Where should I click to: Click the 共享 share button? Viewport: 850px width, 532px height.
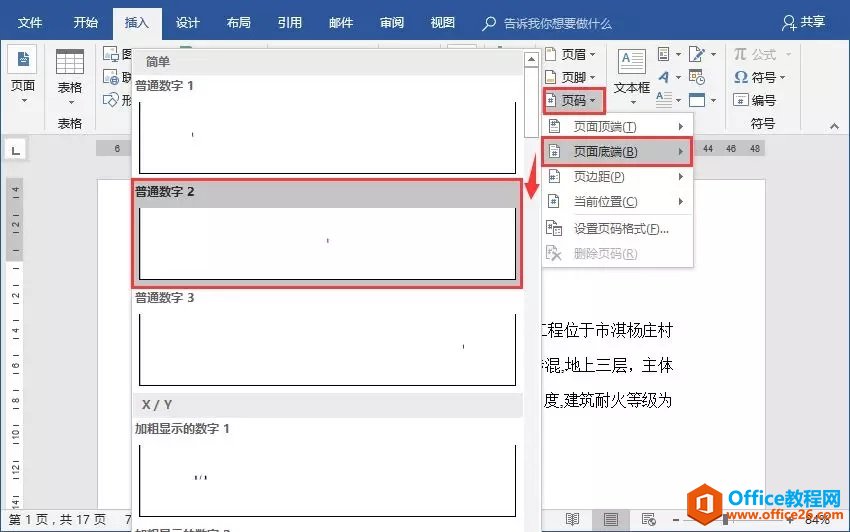(803, 22)
